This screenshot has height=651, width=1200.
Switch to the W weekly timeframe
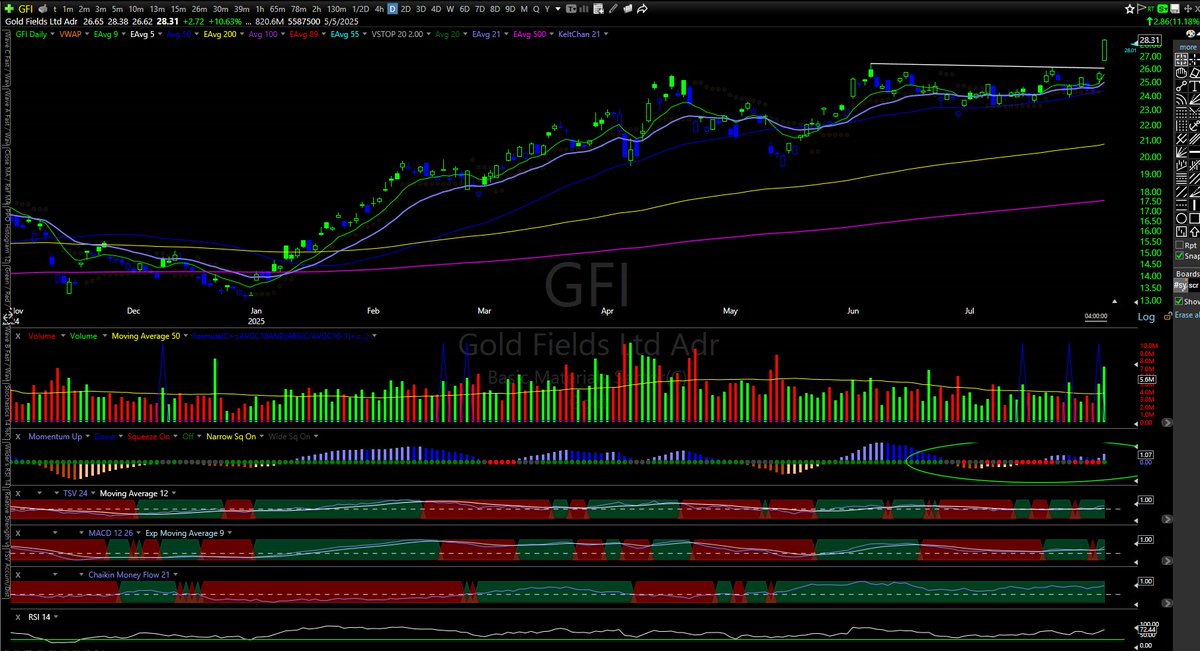(x=450, y=8)
